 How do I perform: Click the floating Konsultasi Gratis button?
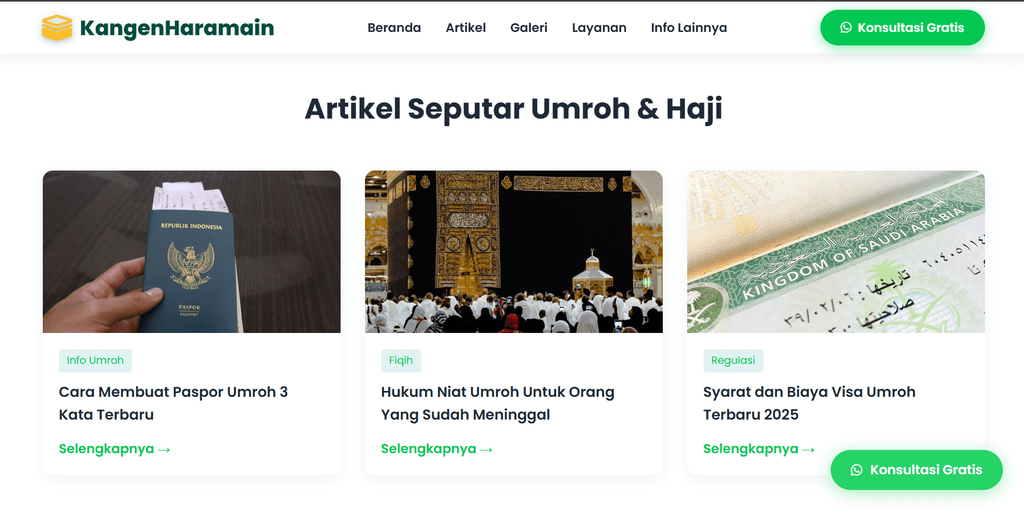916,470
